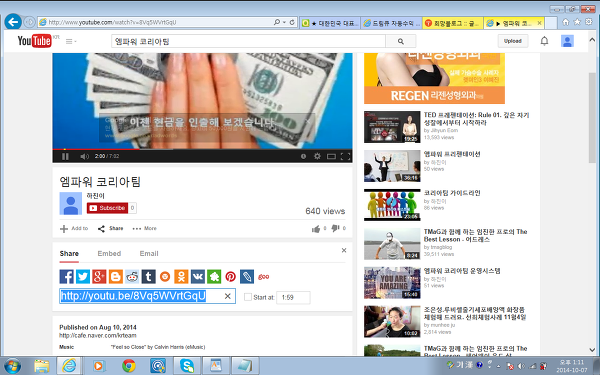
Task: Click the video progress bar
Action: (202, 149)
